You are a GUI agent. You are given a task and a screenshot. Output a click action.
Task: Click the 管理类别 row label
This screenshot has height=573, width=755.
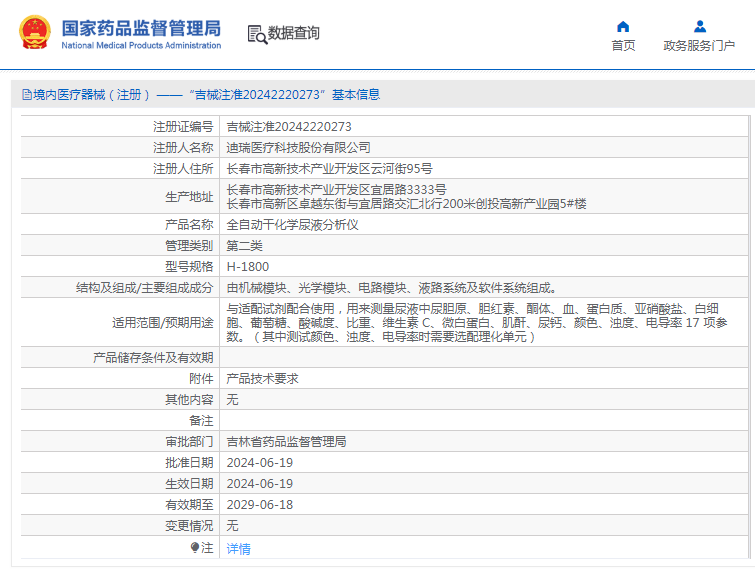tap(189, 246)
